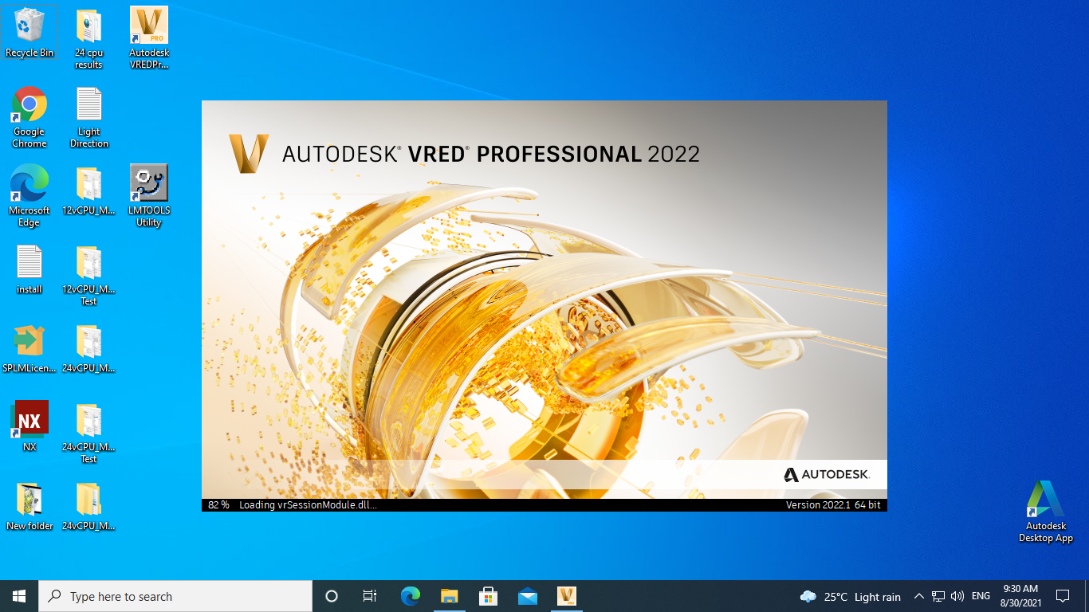Screen dimensions: 1089x612
Task: Click the Type here to search box
Action: 175,597
